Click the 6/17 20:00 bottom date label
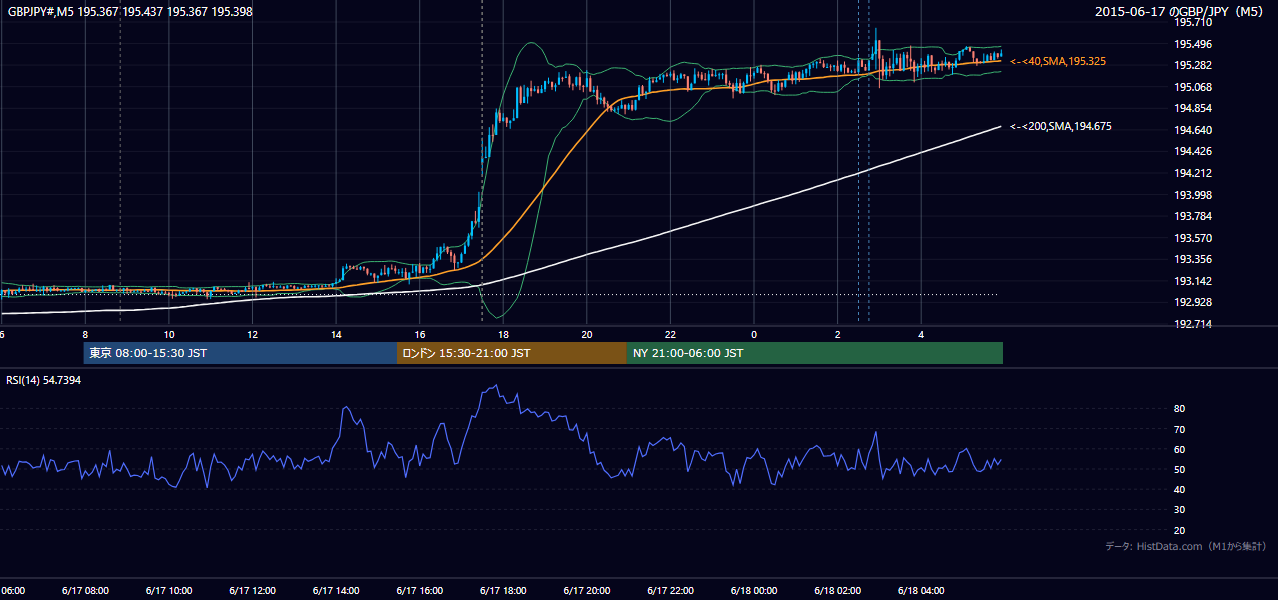 point(587,591)
